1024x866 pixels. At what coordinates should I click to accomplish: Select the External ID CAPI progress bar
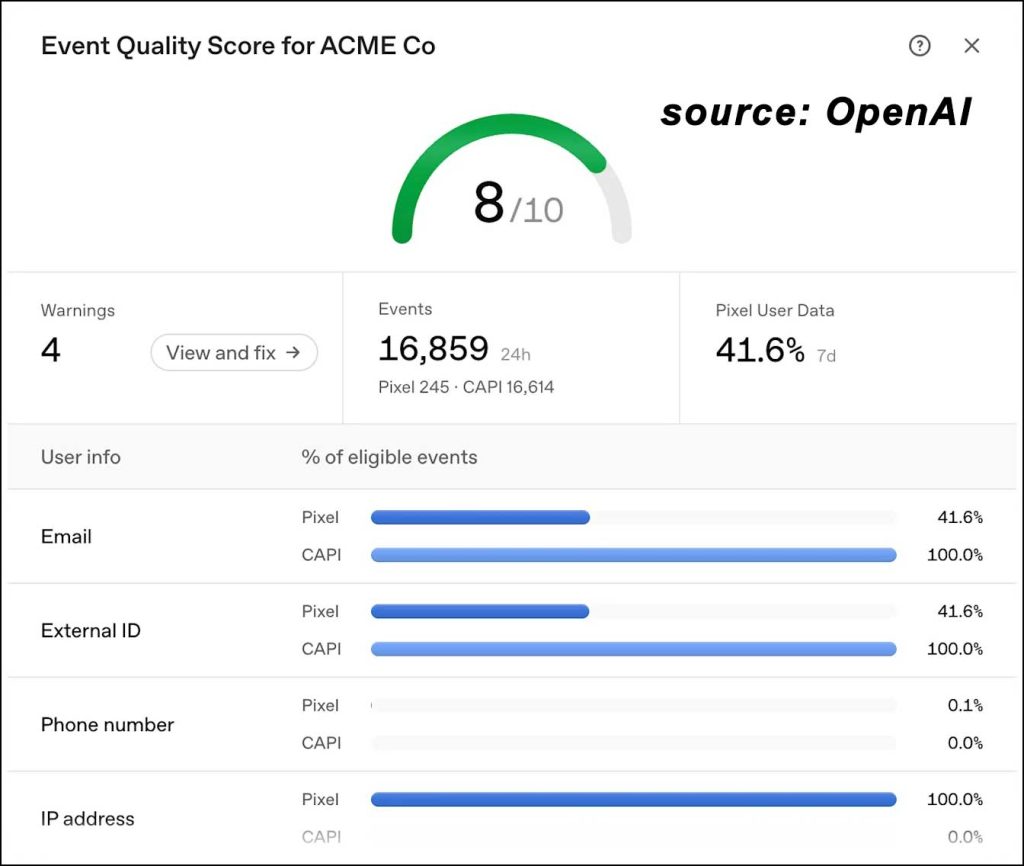point(633,649)
